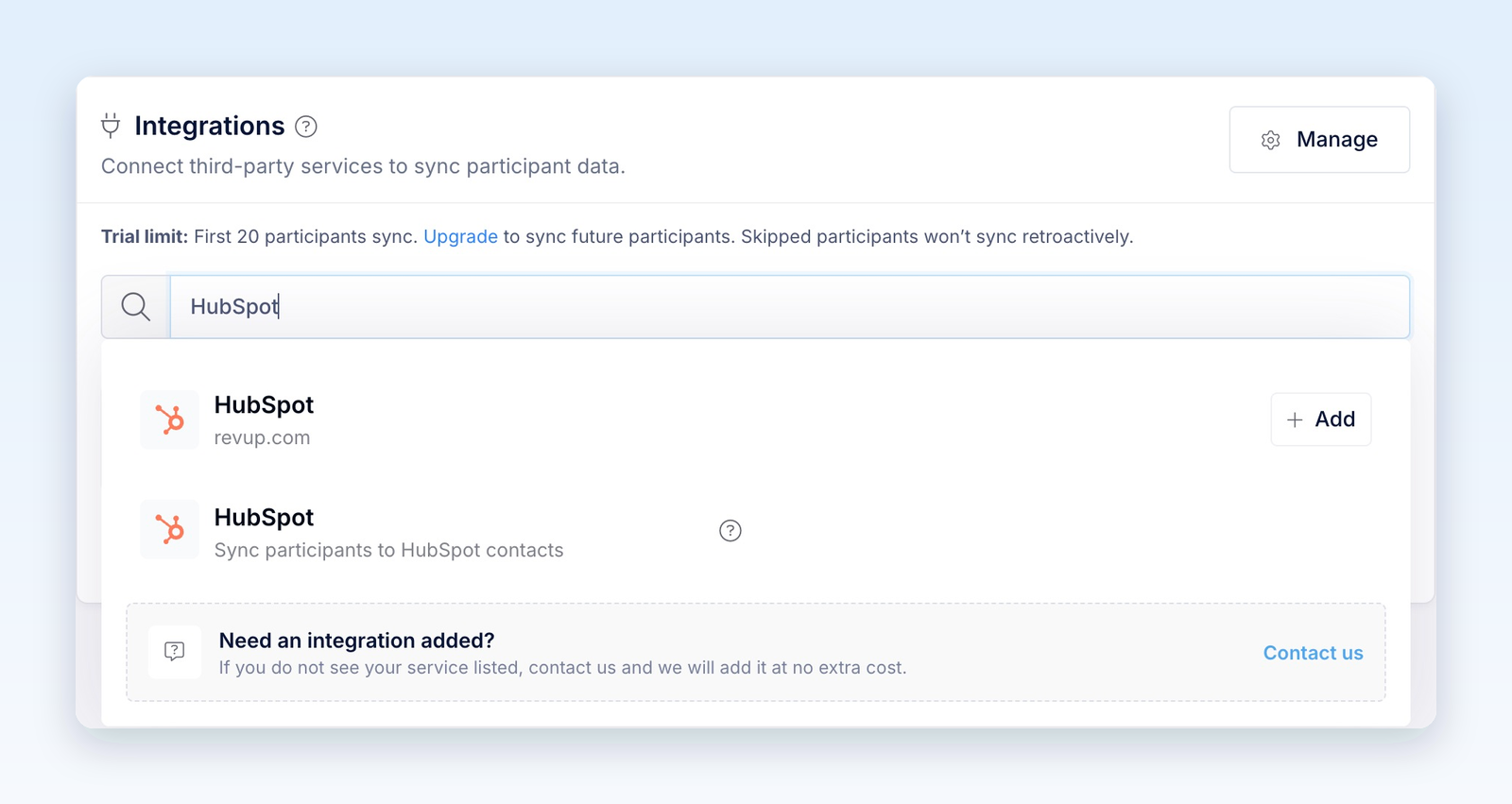Open Manage integrations settings
Viewport: 1512px width, 804px height.
click(x=1319, y=140)
